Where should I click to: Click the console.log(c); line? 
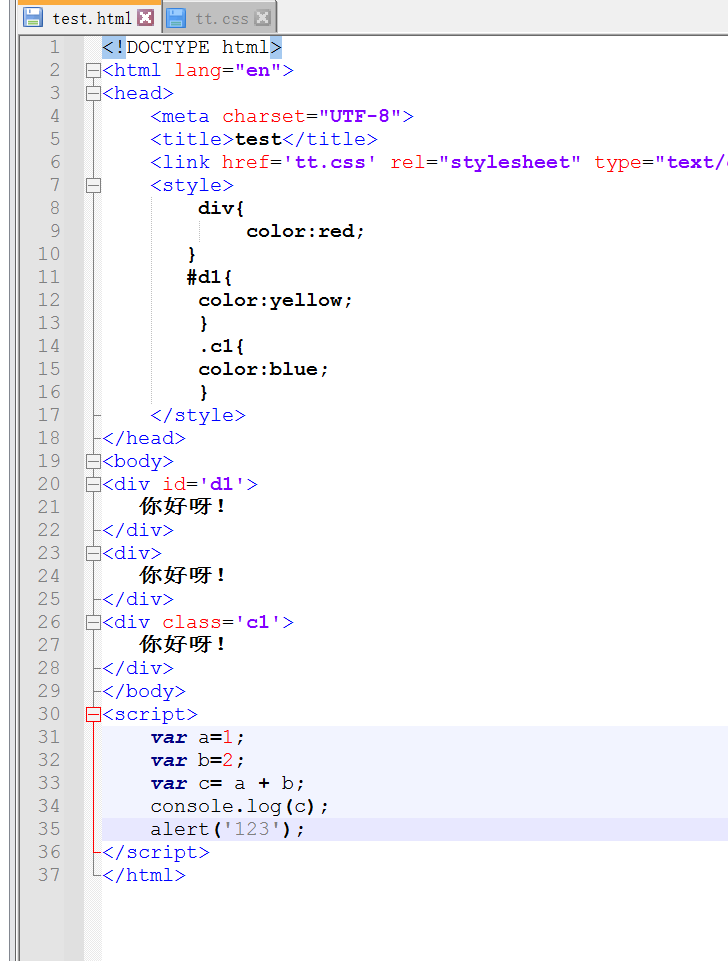pyautogui.click(x=240, y=807)
